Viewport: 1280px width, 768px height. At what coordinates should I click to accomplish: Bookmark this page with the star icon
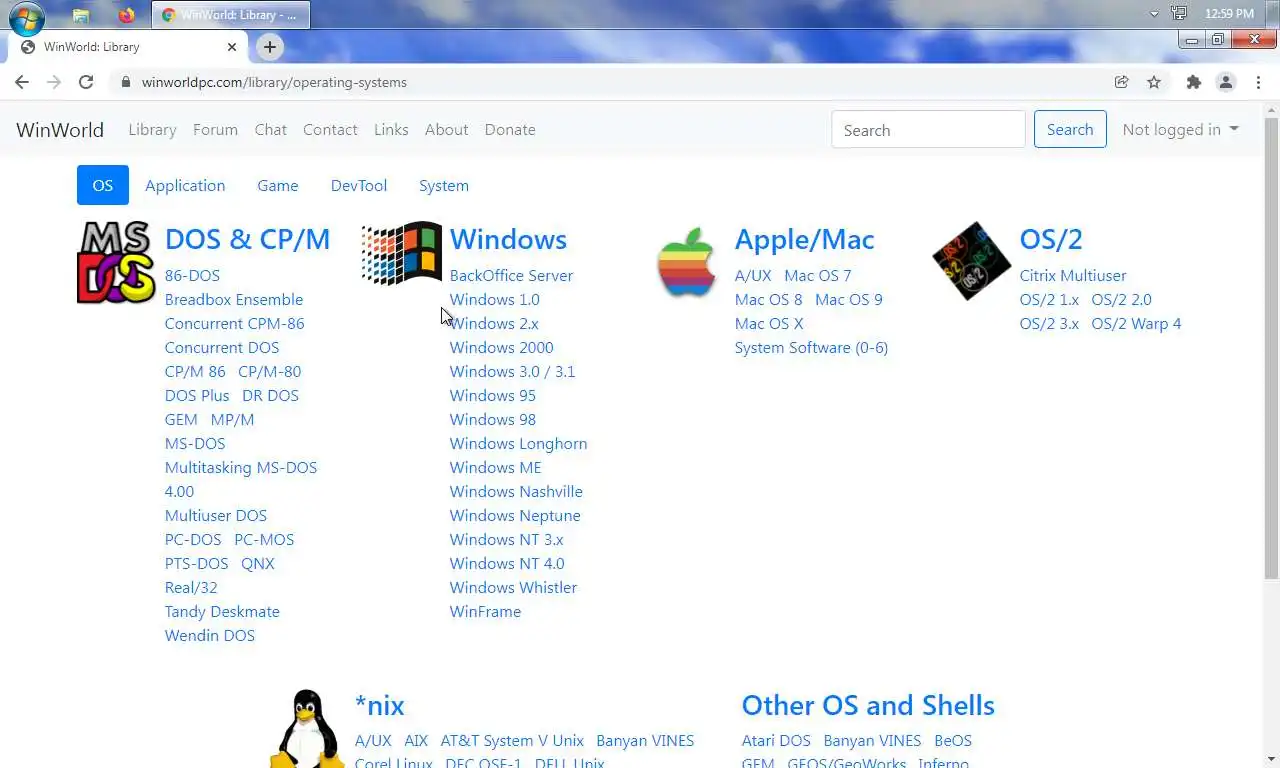tap(1154, 82)
